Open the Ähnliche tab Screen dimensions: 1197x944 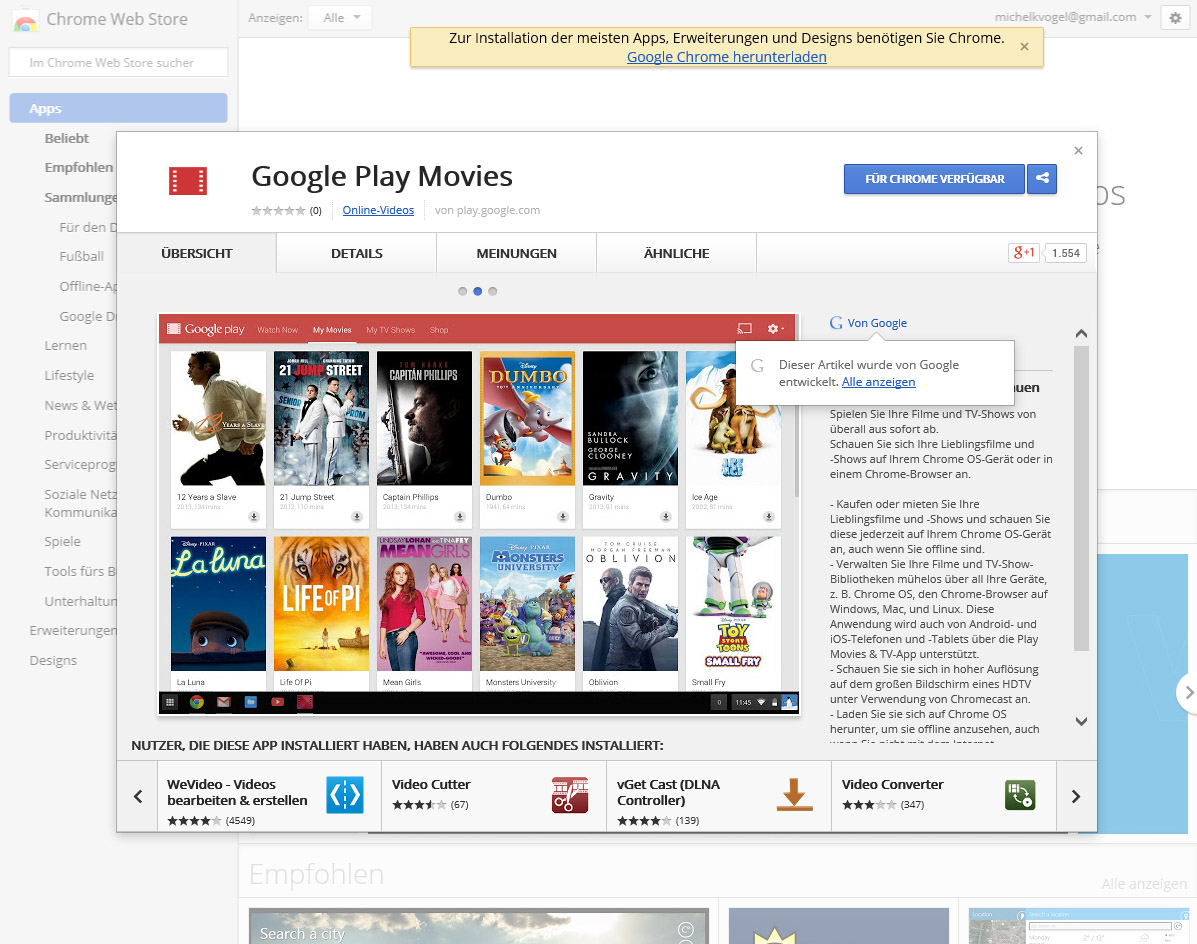click(676, 253)
